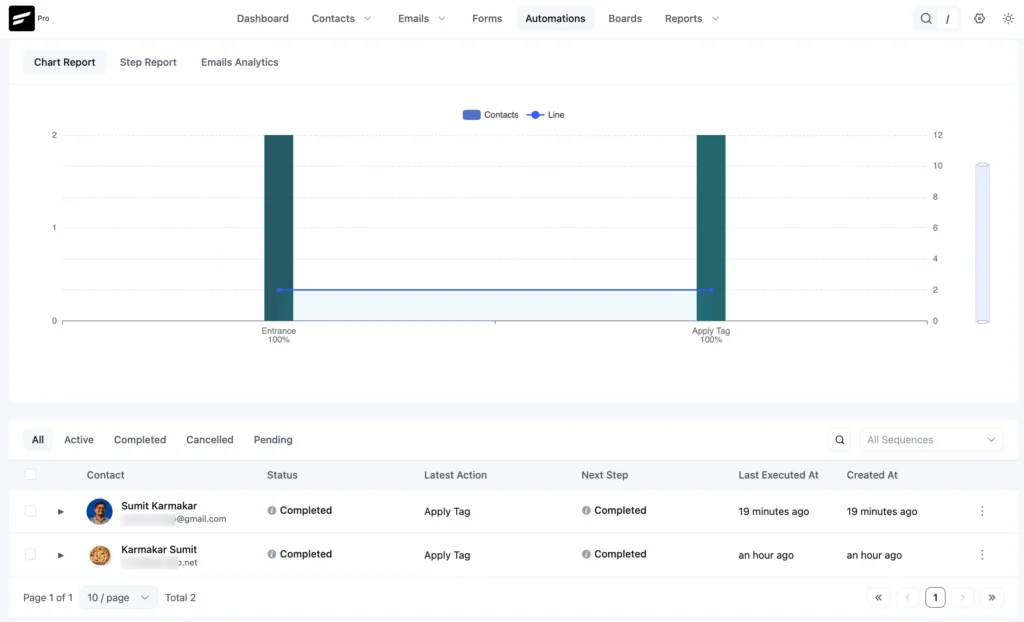Click Sumit Karmakar's avatar photo
Viewport: 1024px width, 622px height.
pos(99,511)
